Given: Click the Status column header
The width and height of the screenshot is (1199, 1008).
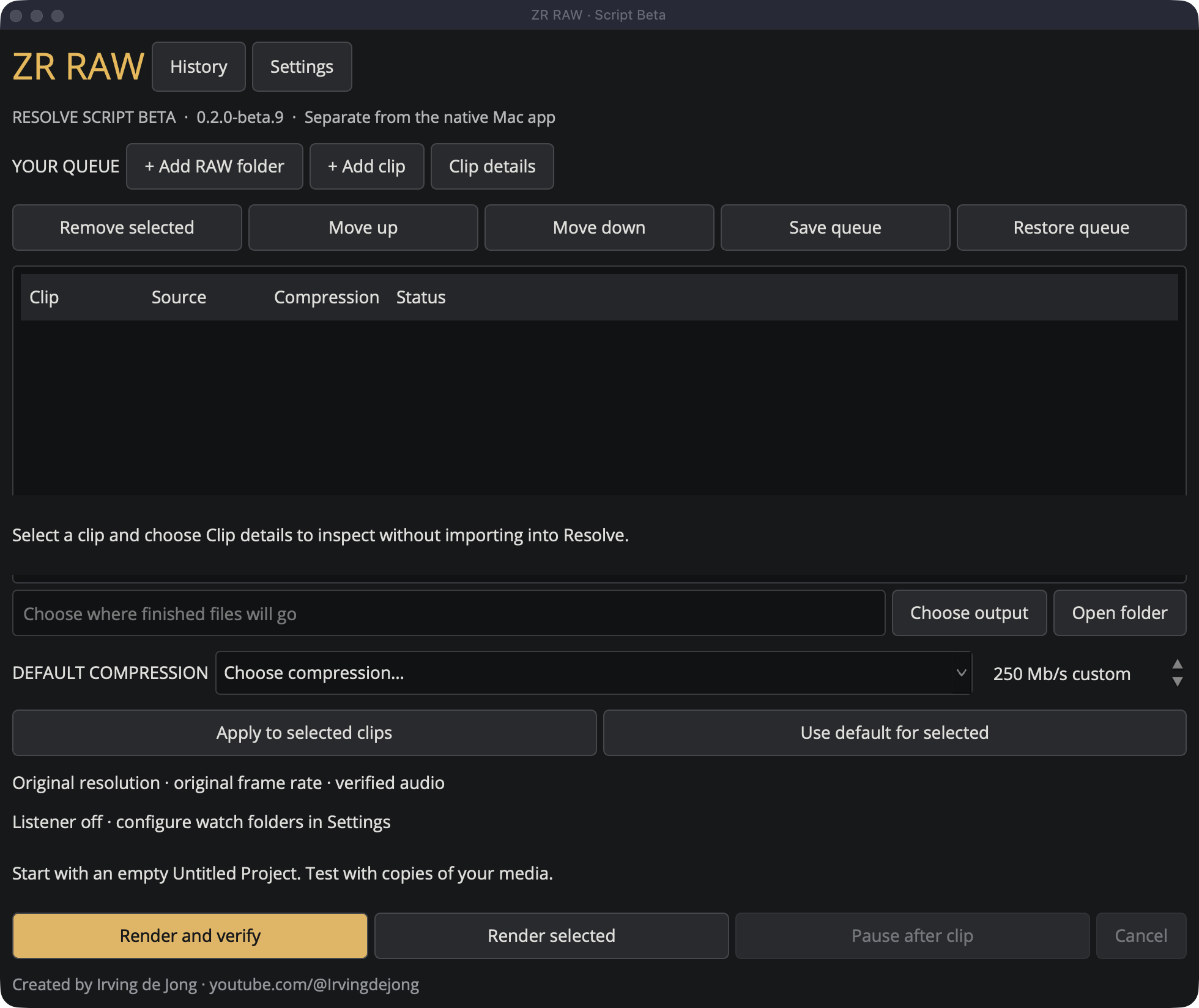Looking at the screenshot, I should (421, 297).
